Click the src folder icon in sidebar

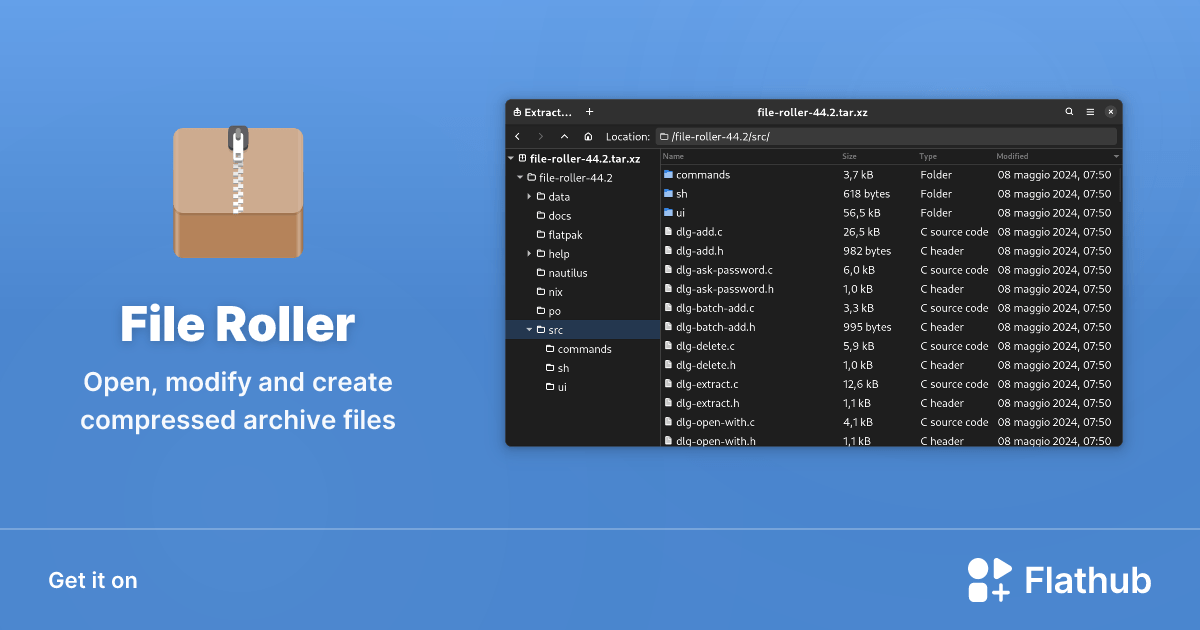(x=541, y=330)
